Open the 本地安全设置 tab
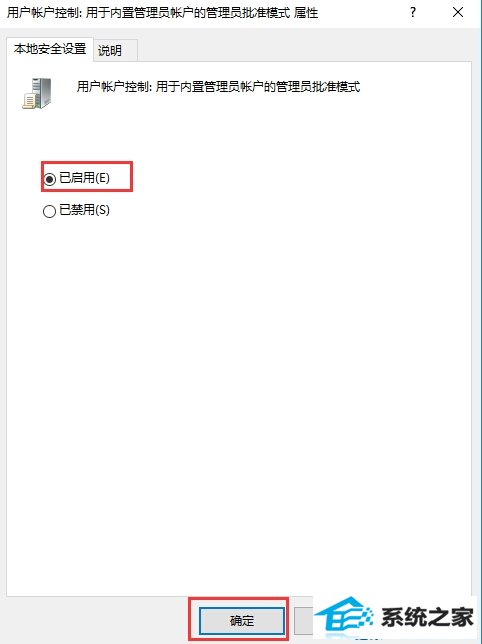482x644 pixels. click(50, 49)
